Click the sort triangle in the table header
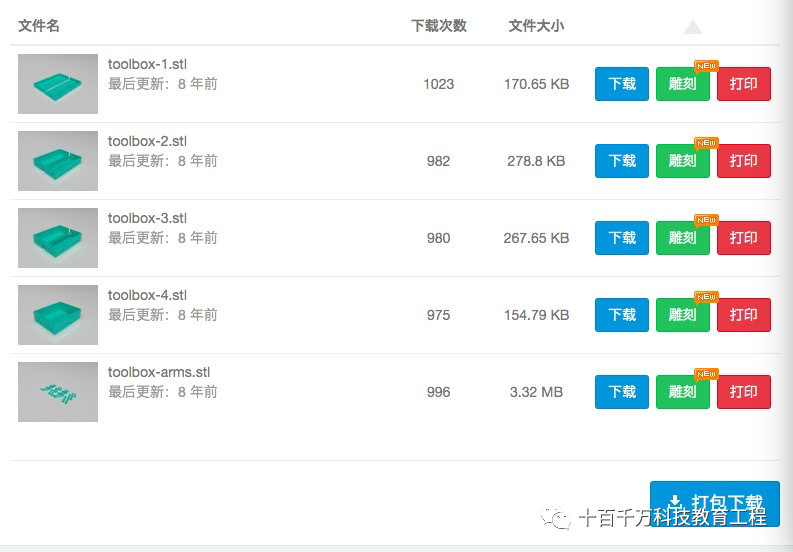The width and height of the screenshot is (793, 552). 692,27
